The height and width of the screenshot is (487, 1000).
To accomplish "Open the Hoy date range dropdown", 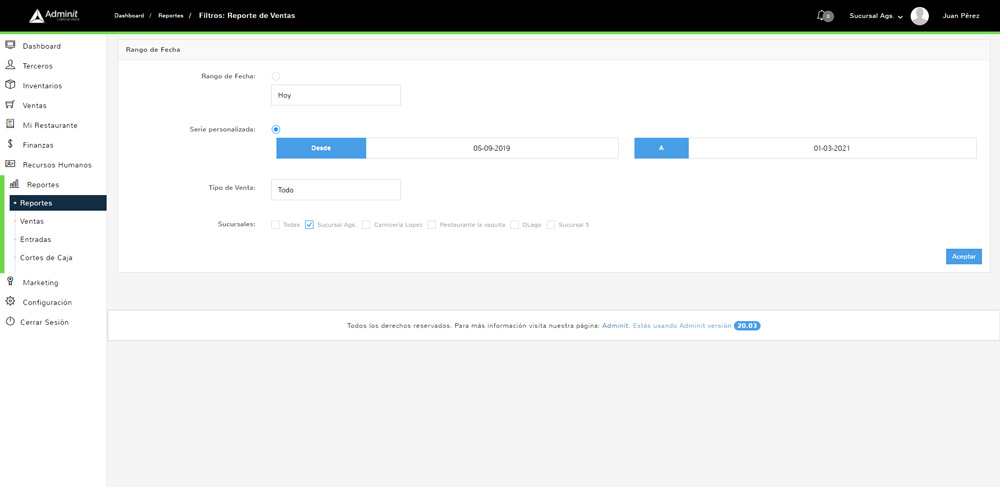I will (x=336, y=95).
